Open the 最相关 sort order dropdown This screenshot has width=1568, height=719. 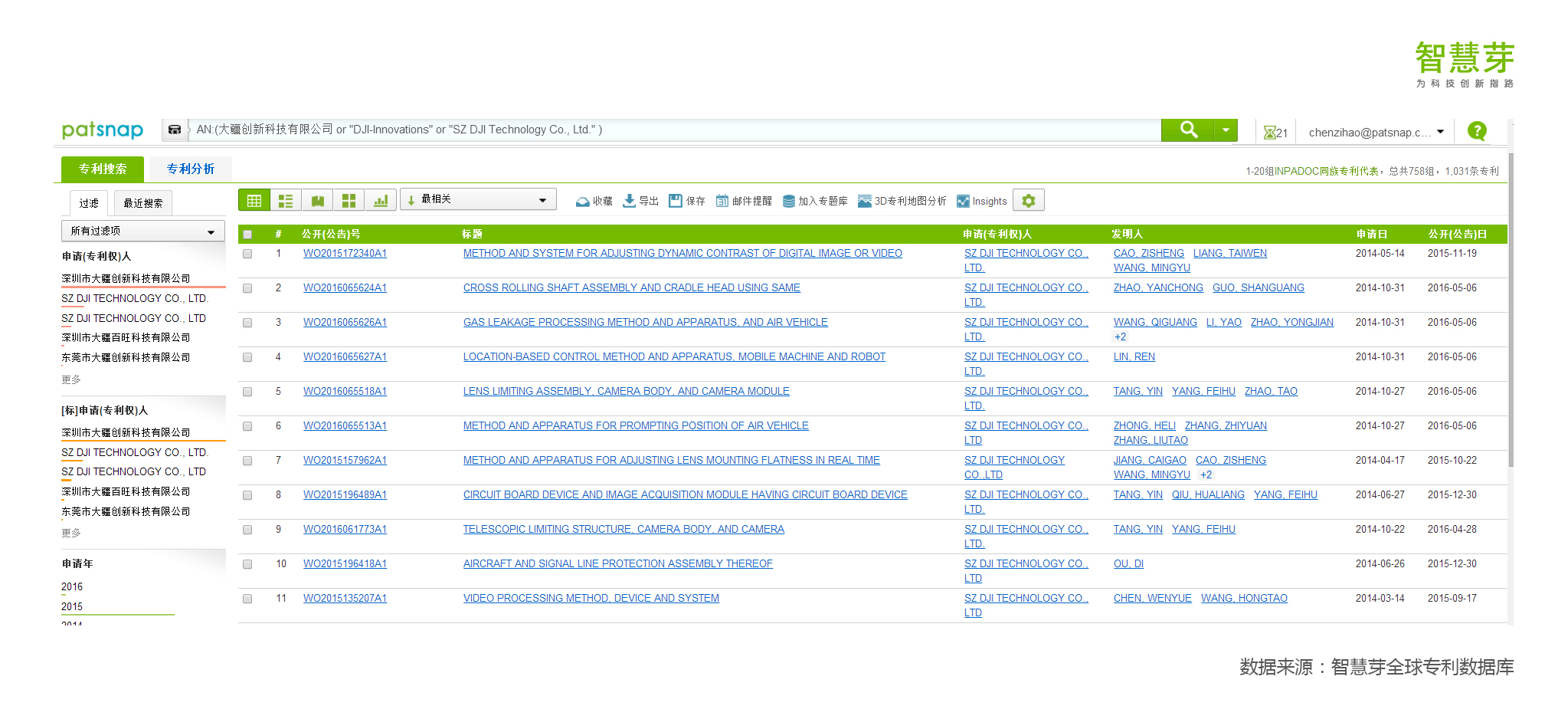[x=478, y=199]
